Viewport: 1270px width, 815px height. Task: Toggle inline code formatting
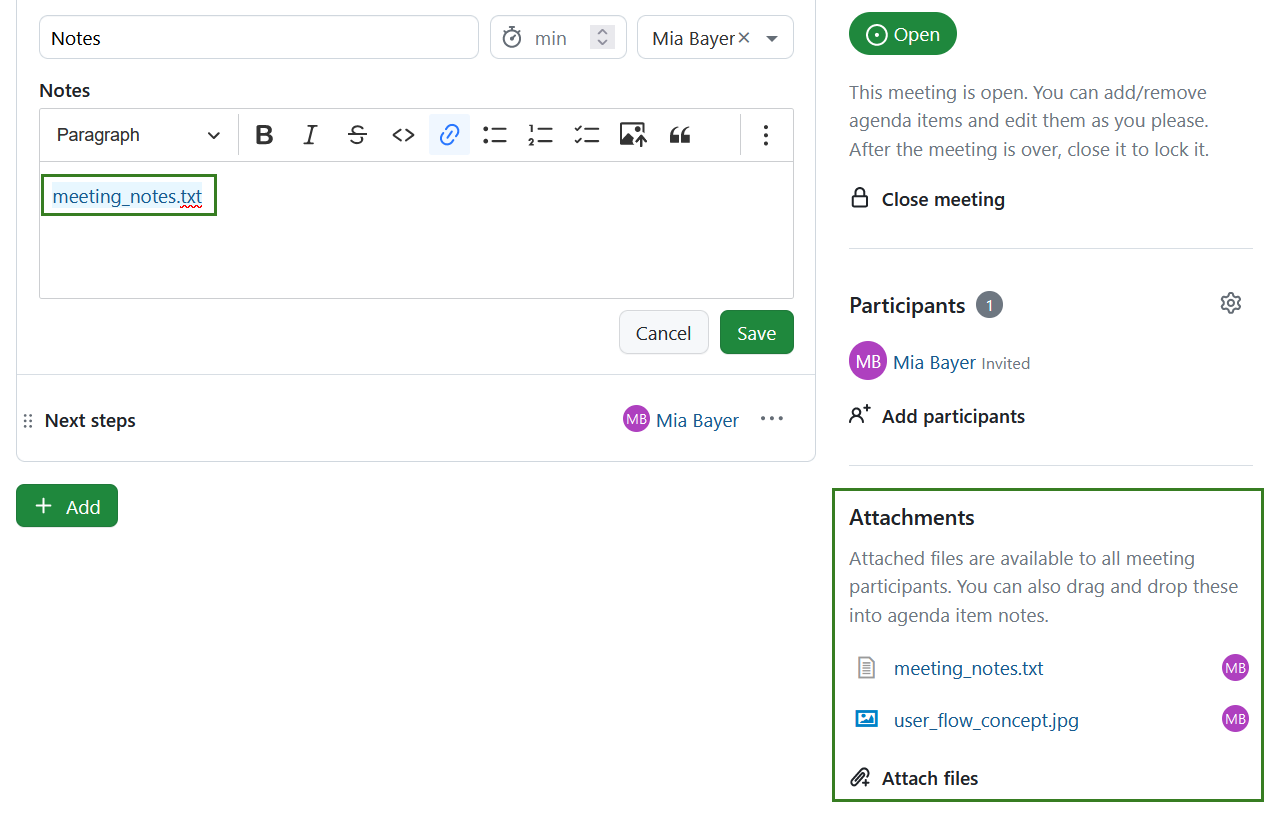(x=403, y=135)
